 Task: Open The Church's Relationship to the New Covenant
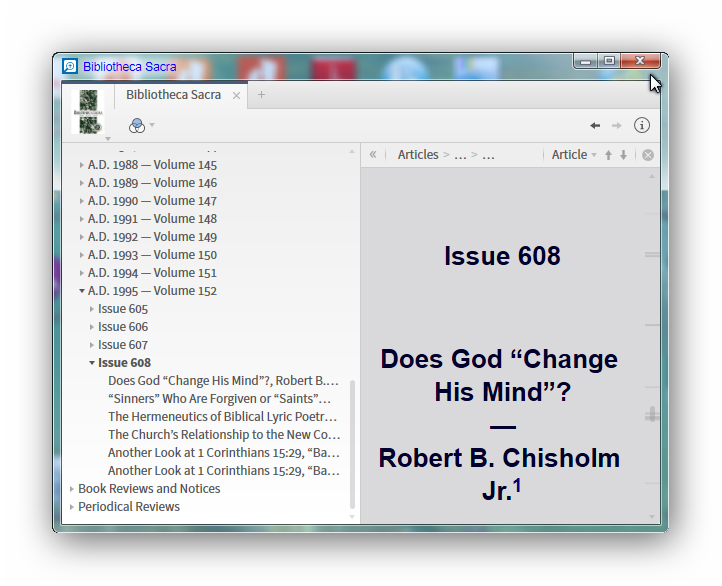tap(224, 435)
